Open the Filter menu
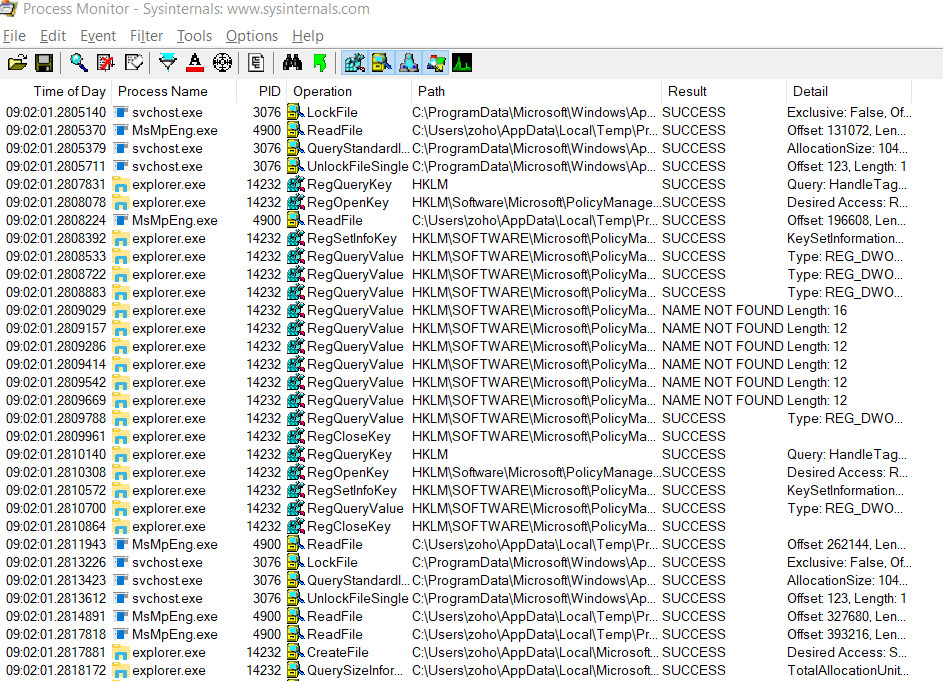 click(x=146, y=36)
